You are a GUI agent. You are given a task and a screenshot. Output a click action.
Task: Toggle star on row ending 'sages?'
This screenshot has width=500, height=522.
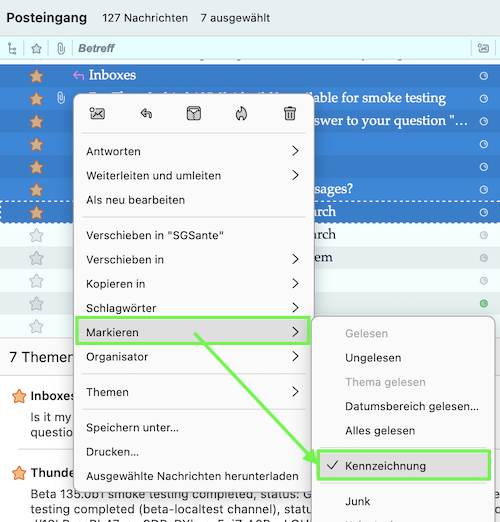pos(36,190)
